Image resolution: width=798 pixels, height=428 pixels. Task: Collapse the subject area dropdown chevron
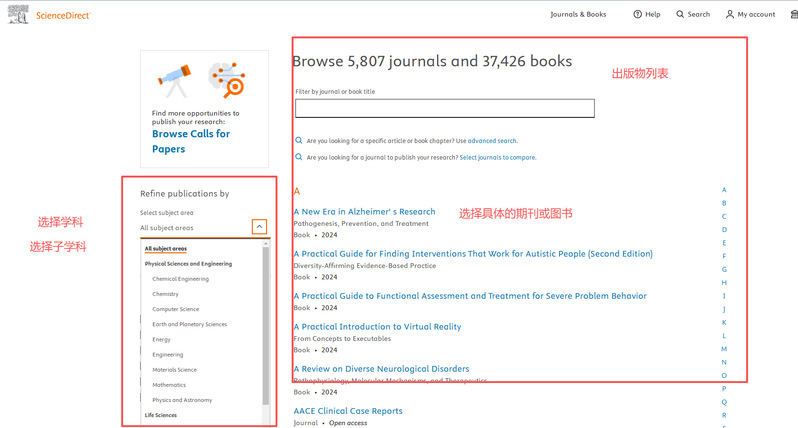click(259, 227)
